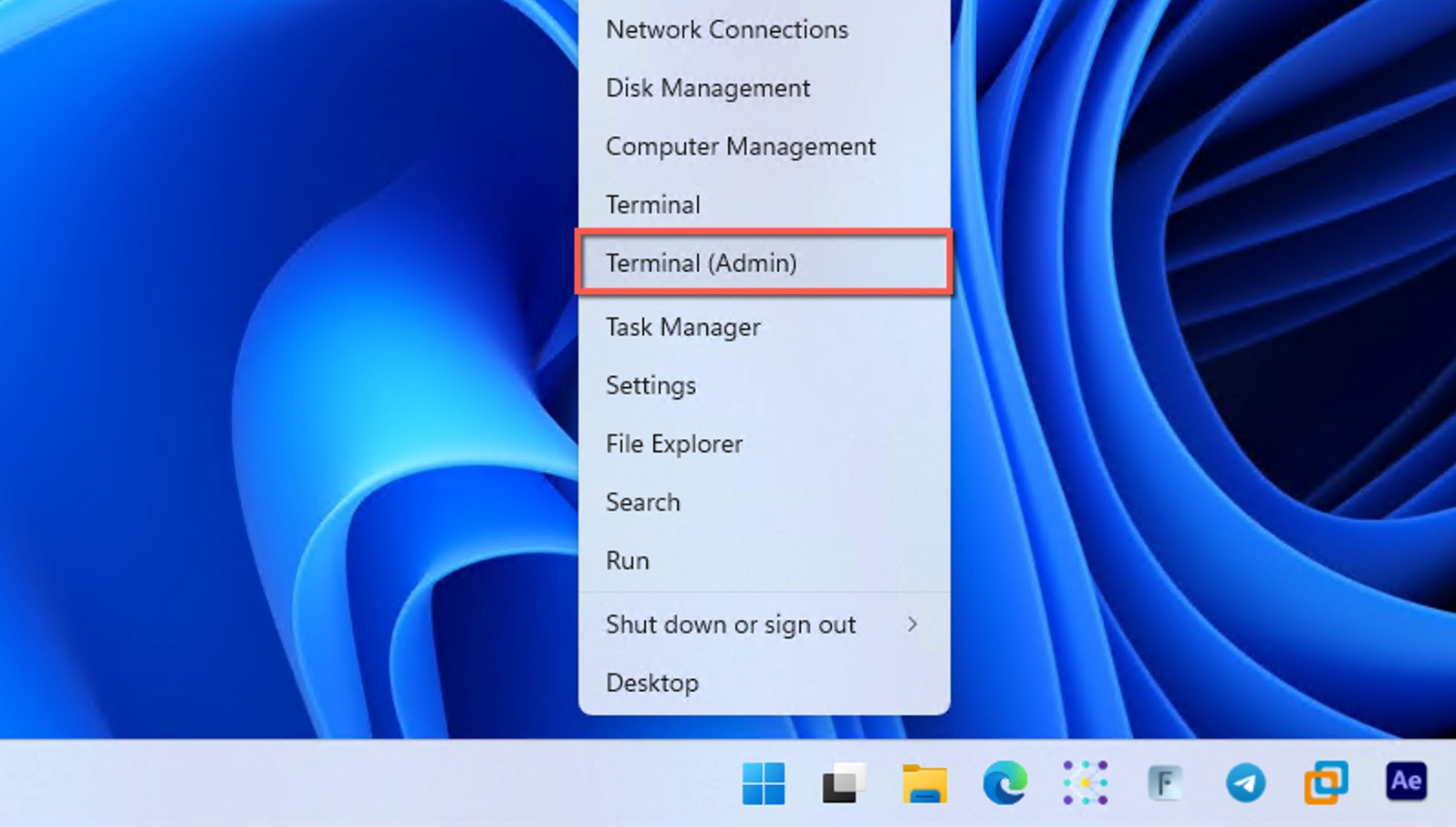Launch Adobe After Effects from the taskbar
Viewport: 1456px width, 827px height.
point(1406,781)
